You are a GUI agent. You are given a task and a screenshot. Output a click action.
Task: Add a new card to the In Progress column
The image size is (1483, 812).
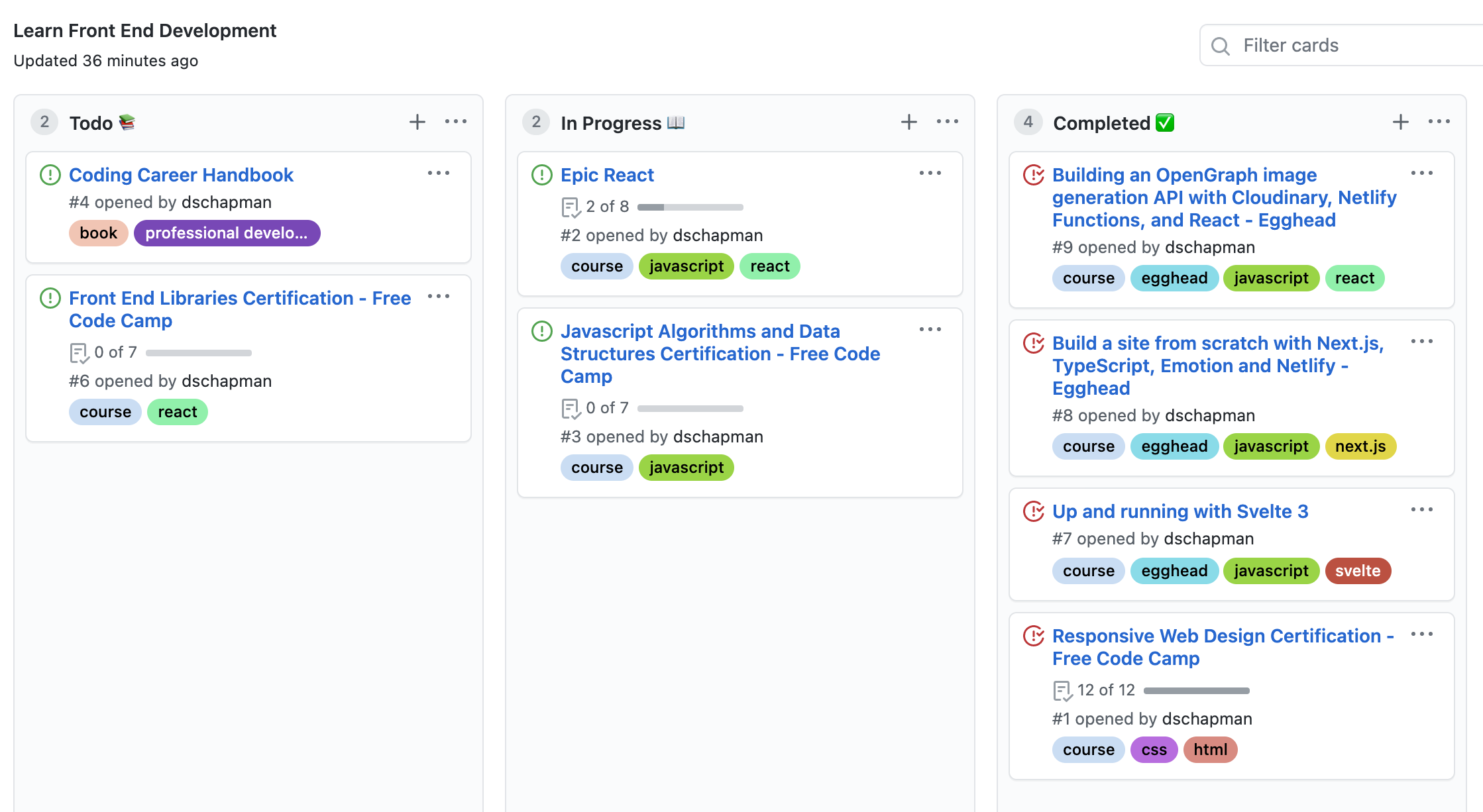pos(909,122)
